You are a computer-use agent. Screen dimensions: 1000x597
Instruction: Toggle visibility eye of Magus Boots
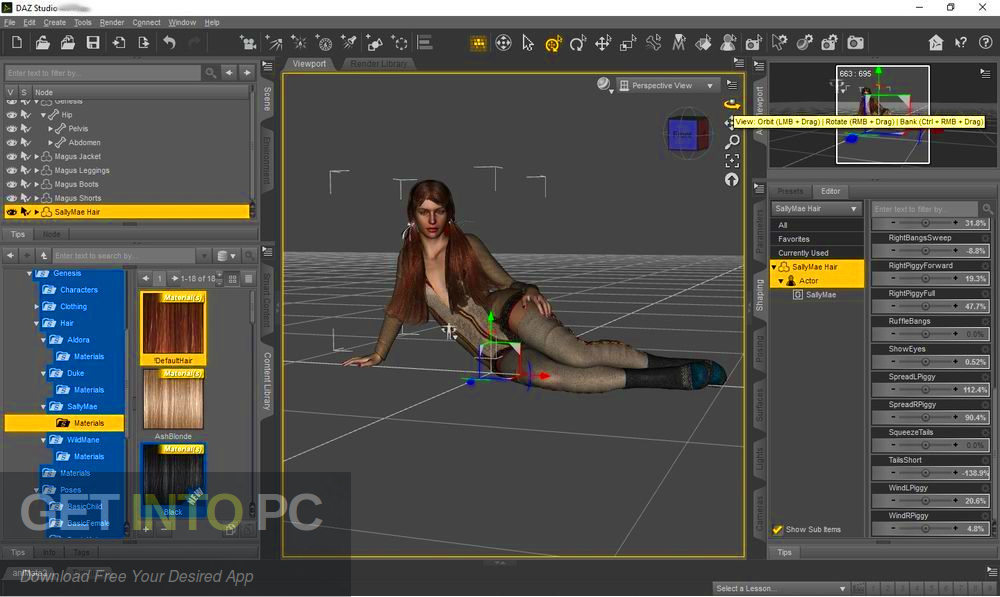pos(11,184)
